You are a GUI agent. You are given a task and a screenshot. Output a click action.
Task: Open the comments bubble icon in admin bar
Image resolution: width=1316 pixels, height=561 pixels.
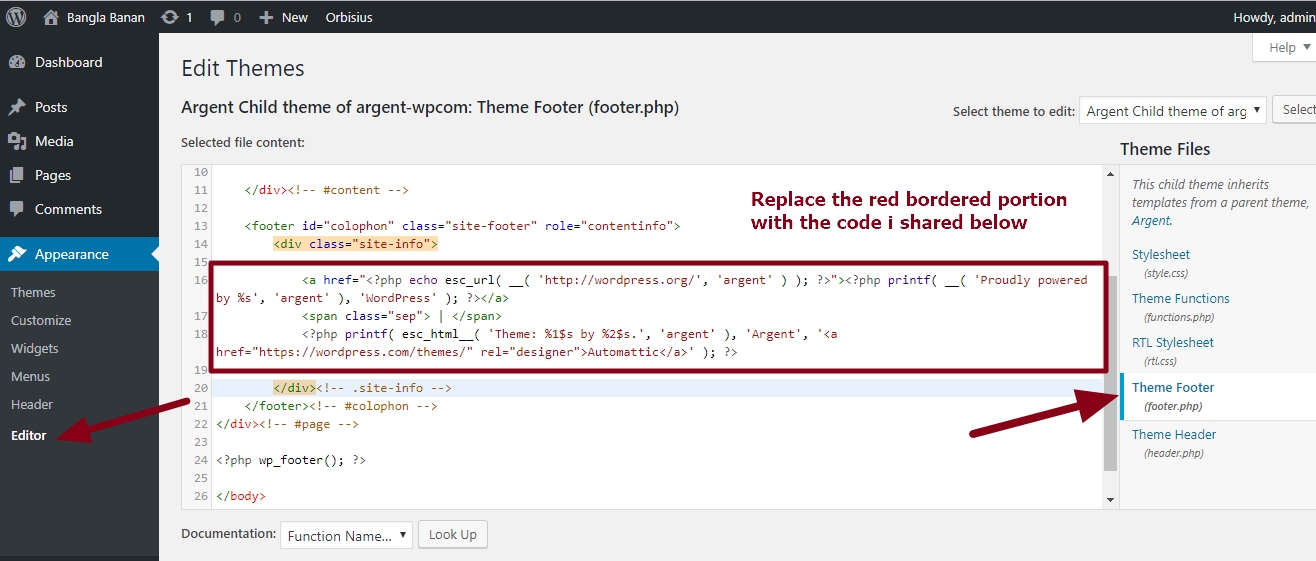pos(216,17)
